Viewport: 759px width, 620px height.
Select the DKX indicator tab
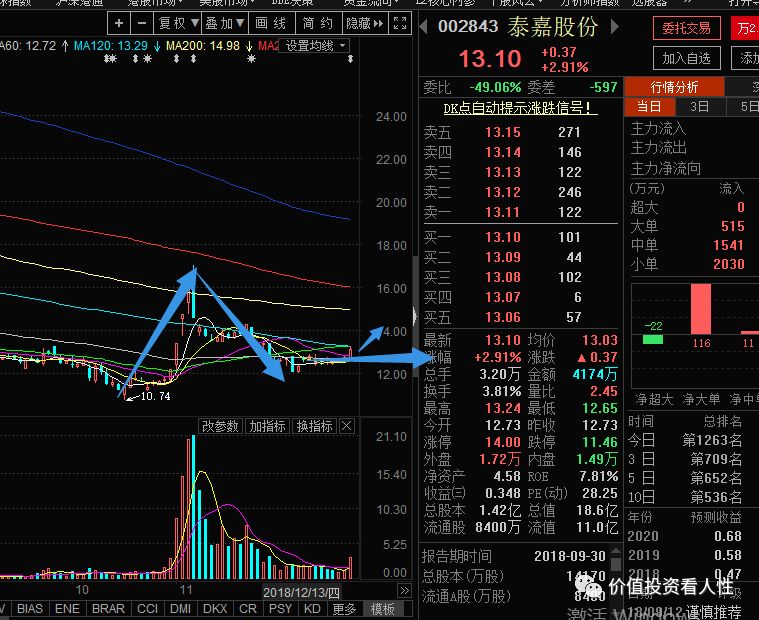coord(215,608)
